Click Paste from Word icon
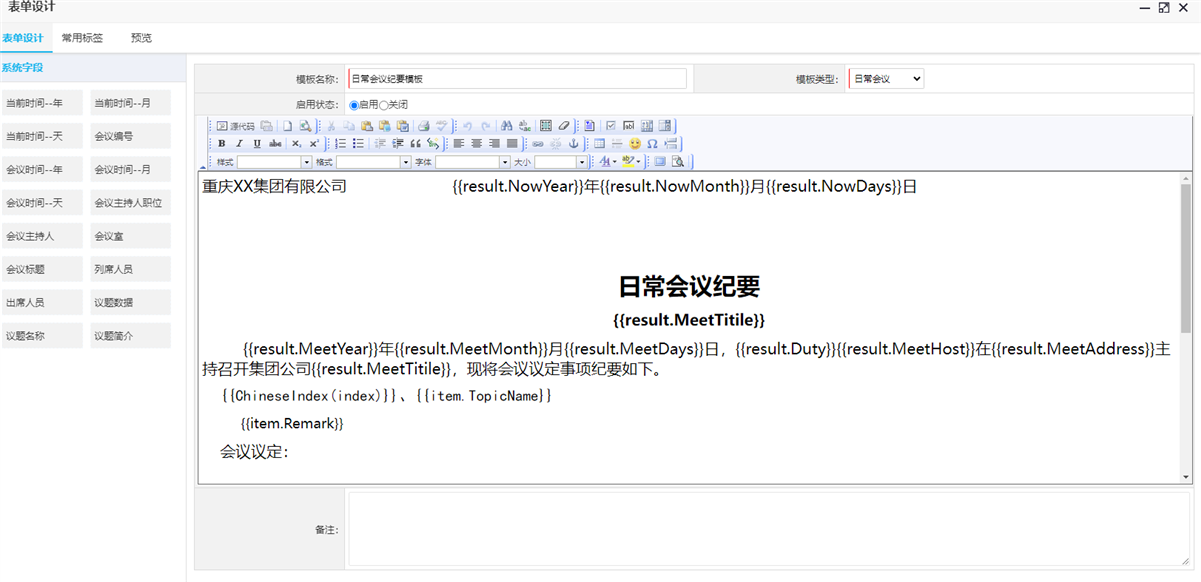This screenshot has width=1201, height=582. pyautogui.click(x=402, y=126)
